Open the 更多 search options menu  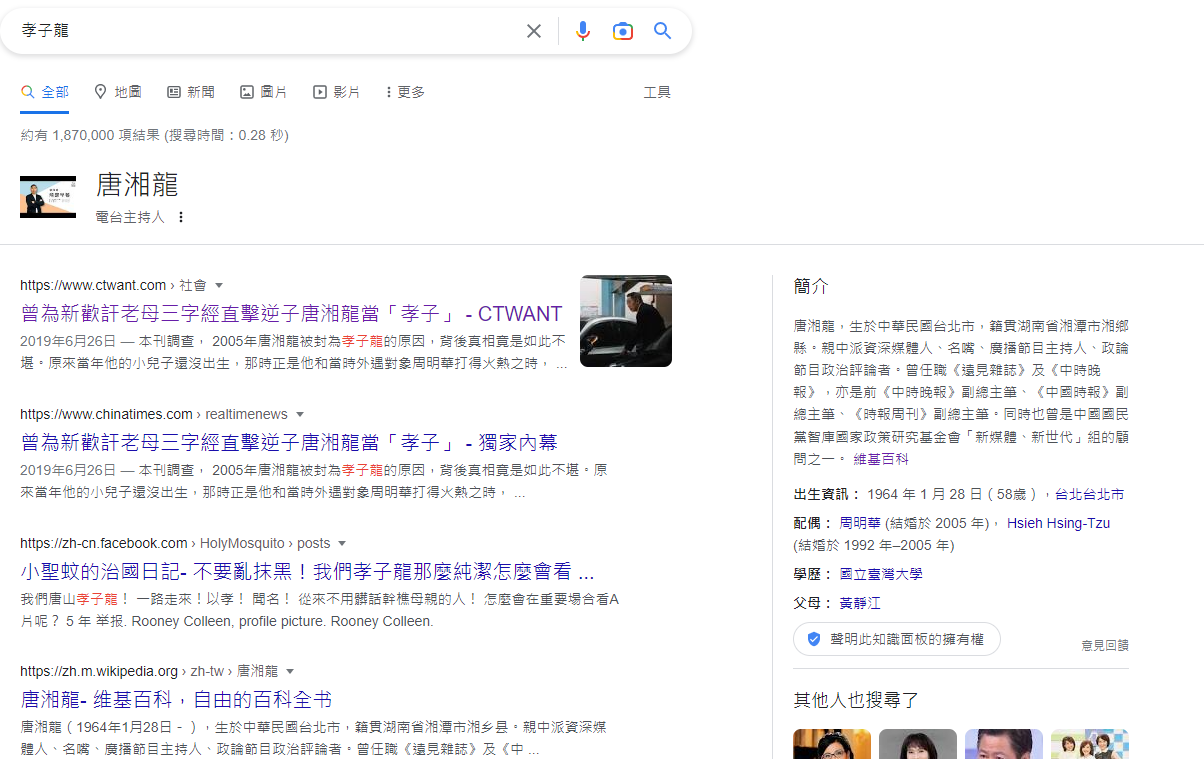pos(405,92)
